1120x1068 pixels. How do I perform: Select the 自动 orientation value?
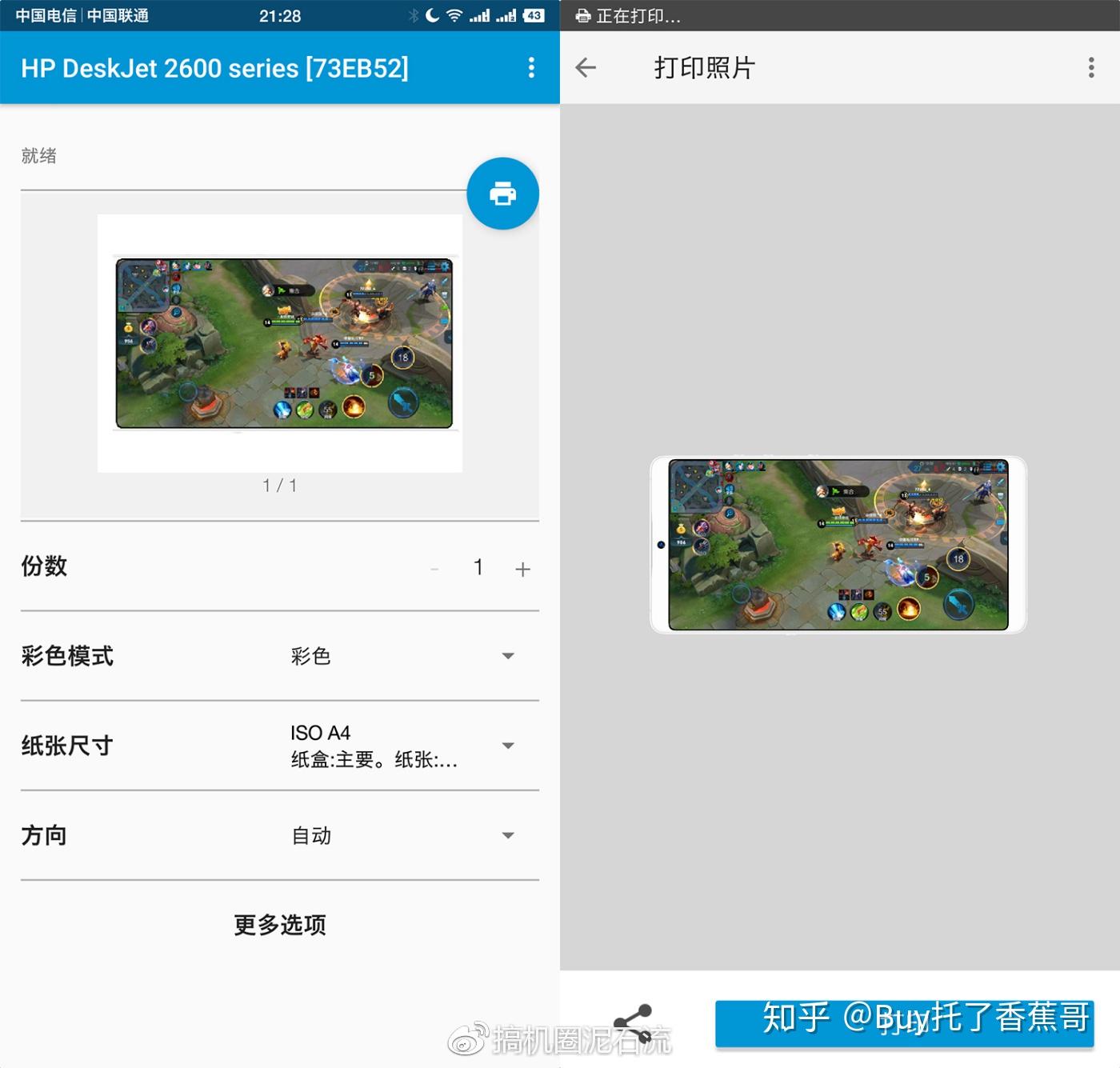pos(310,835)
